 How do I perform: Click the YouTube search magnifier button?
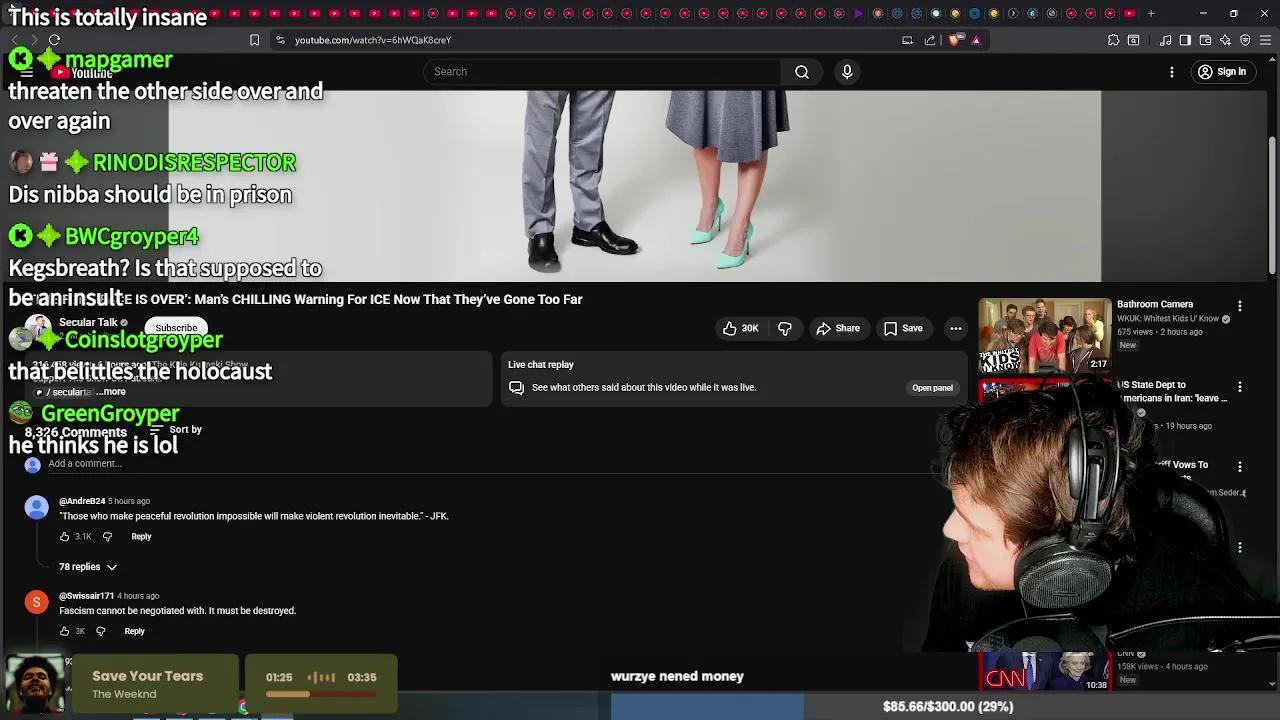802,71
